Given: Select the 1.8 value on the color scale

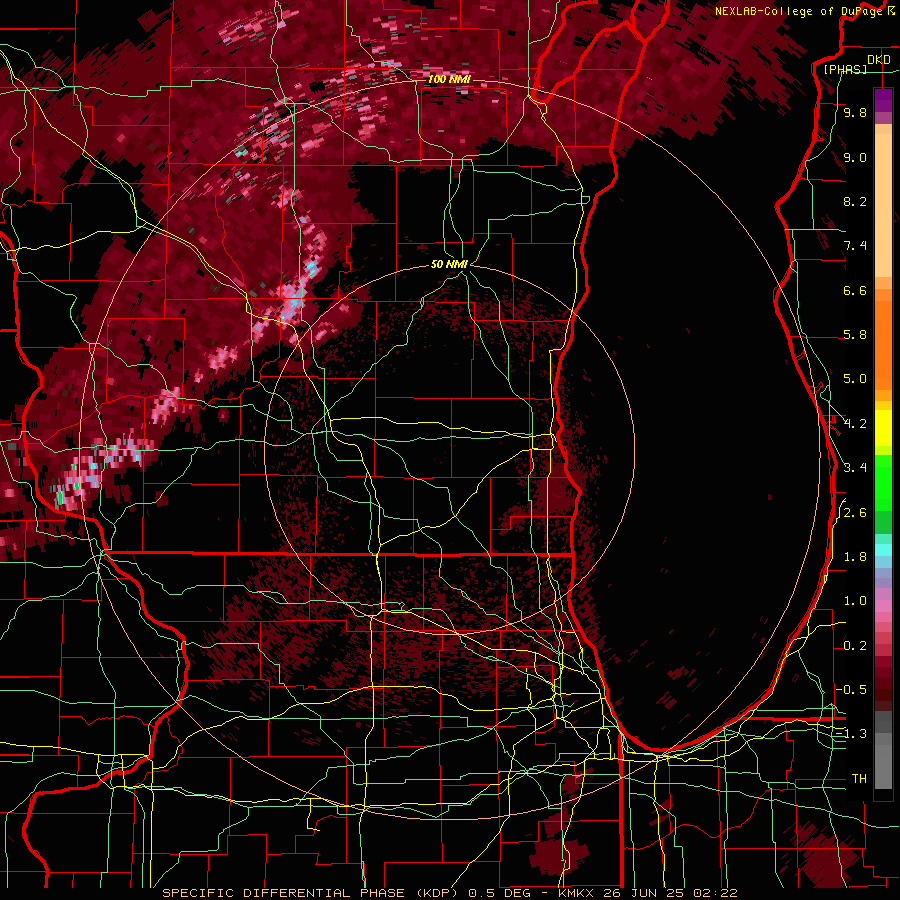Looking at the screenshot, I should click(x=855, y=557).
